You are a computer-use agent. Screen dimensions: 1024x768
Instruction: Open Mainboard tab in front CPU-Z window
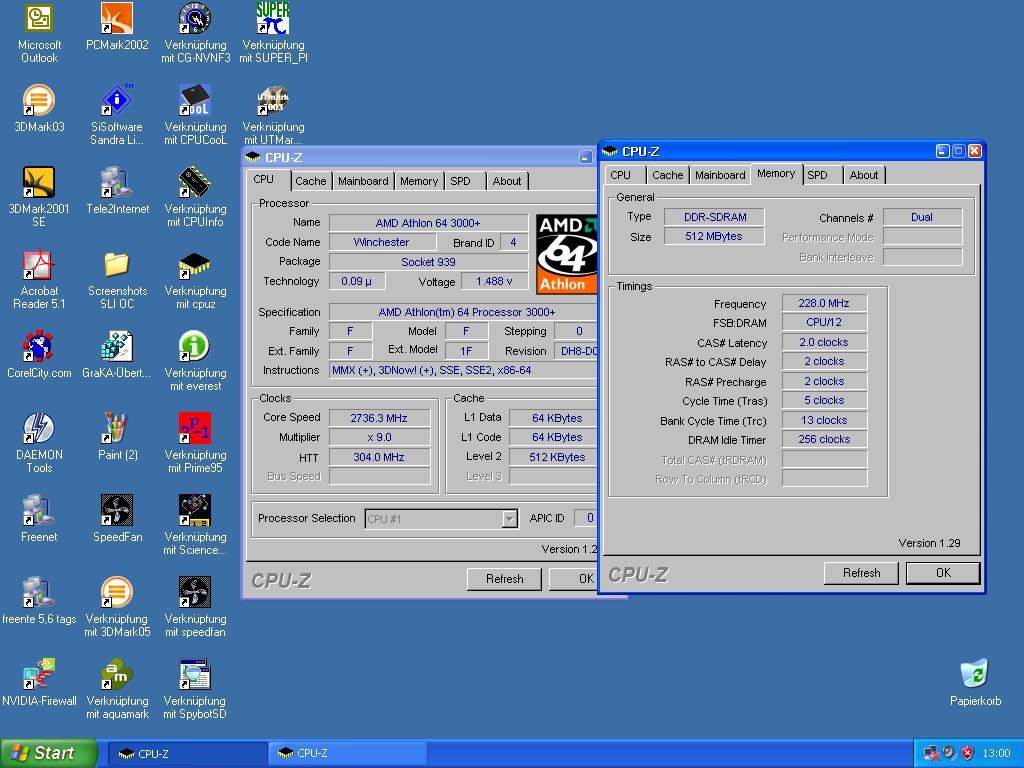coord(720,175)
